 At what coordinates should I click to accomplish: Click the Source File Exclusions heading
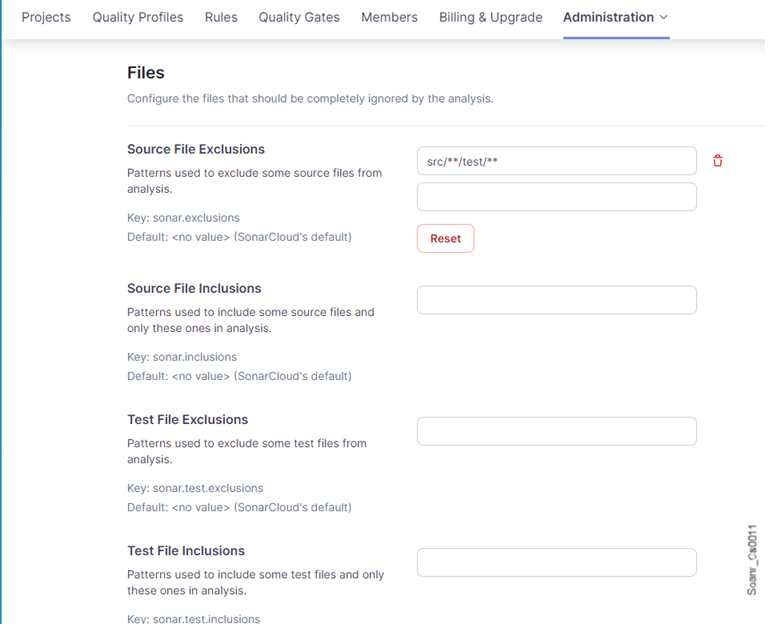pos(196,149)
